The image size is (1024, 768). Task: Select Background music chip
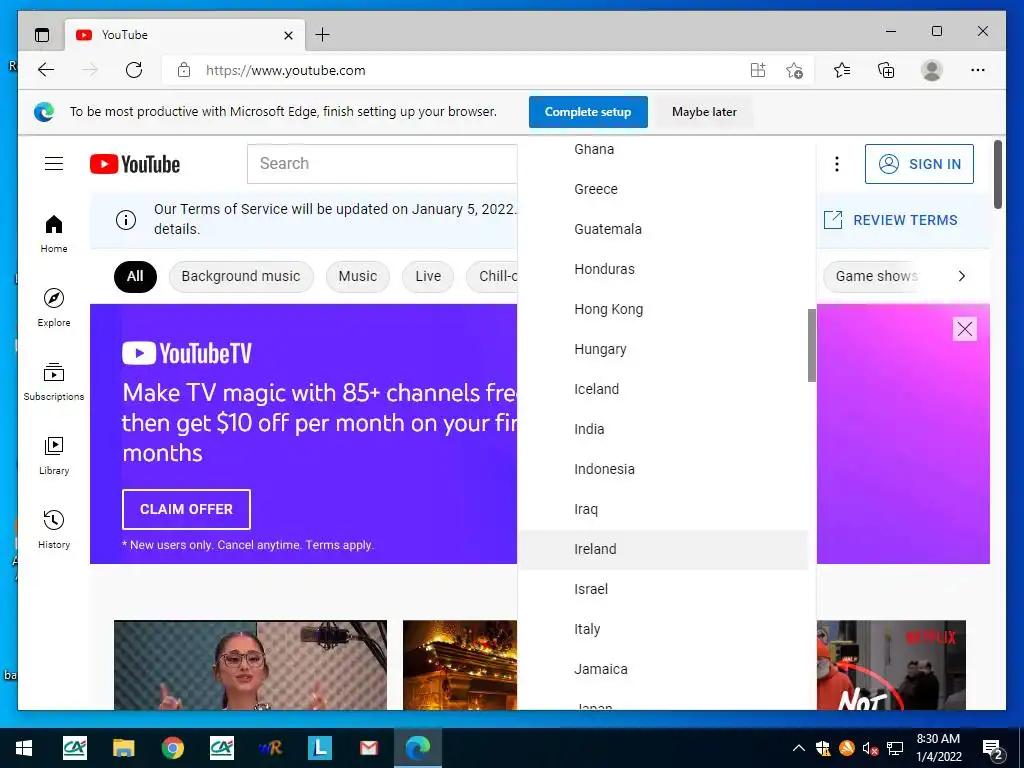click(x=241, y=276)
